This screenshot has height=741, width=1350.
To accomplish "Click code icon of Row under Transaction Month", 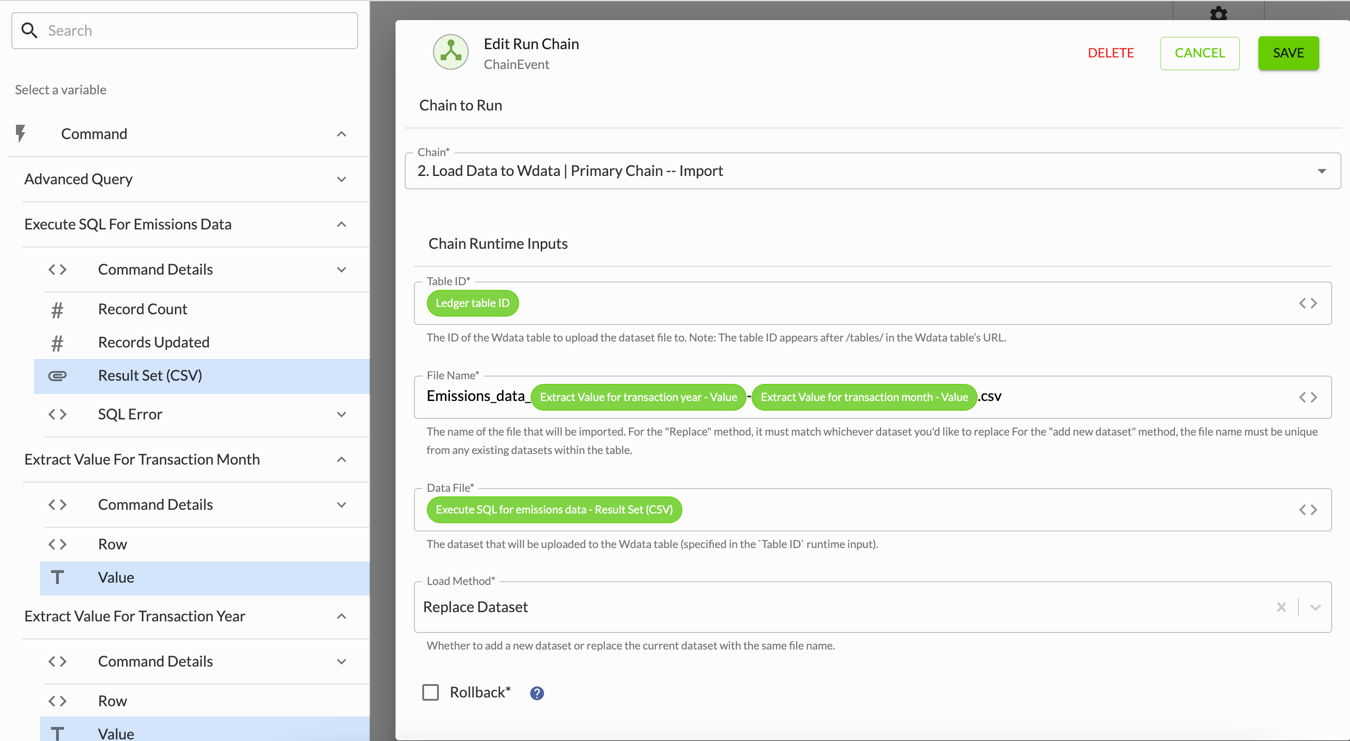I will click(x=57, y=545).
